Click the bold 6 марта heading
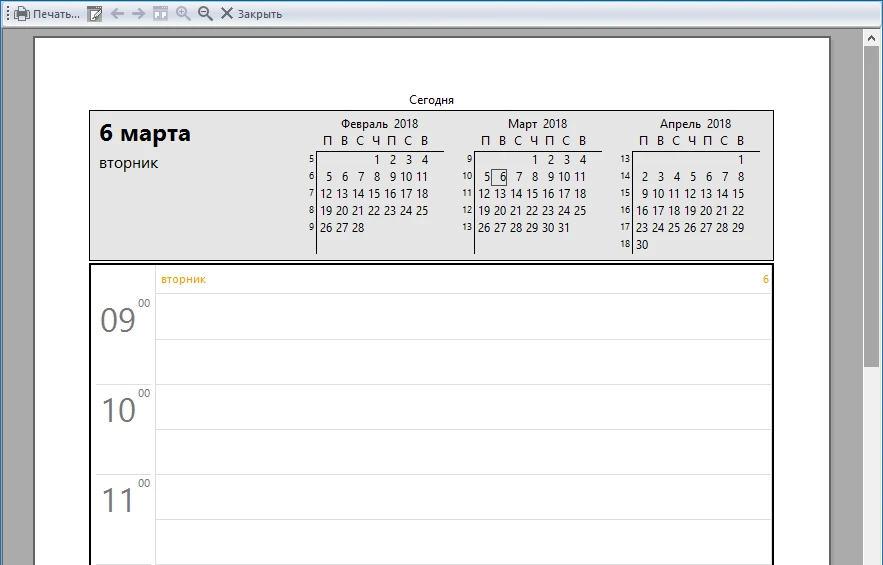This screenshot has width=883, height=565. click(145, 134)
